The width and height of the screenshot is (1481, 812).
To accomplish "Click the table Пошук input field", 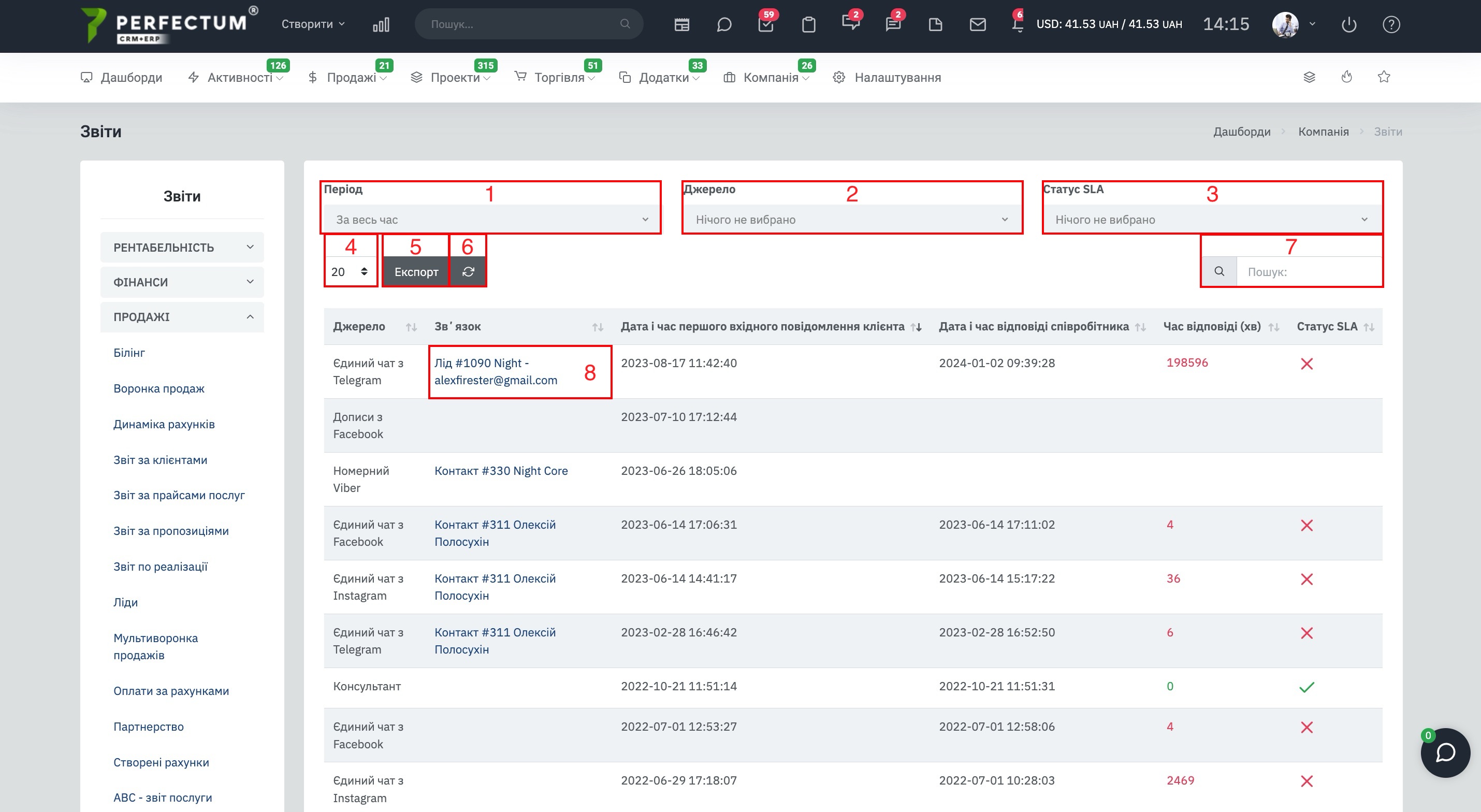I will (x=1311, y=271).
